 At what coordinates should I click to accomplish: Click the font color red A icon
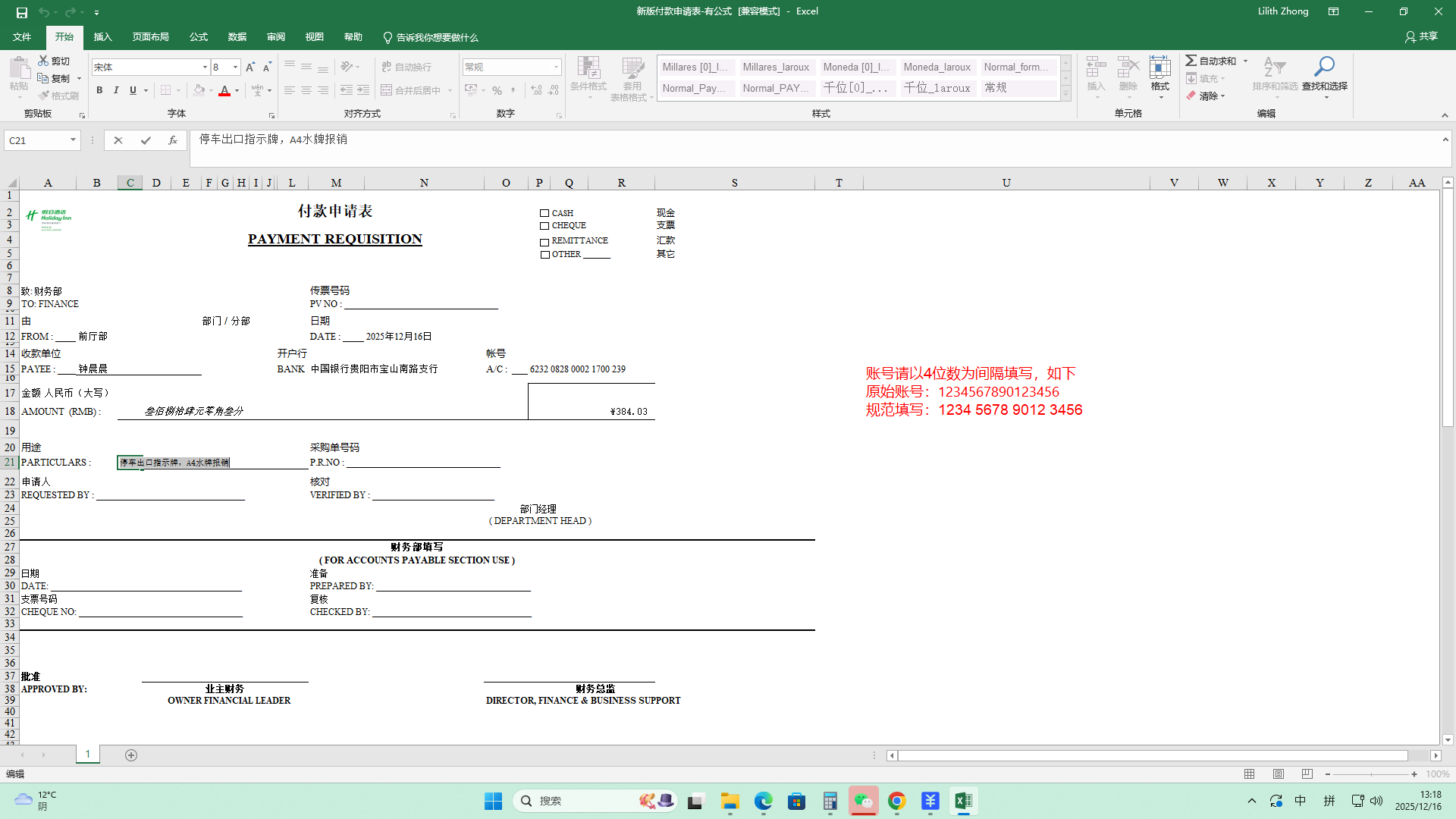point(224,90)
